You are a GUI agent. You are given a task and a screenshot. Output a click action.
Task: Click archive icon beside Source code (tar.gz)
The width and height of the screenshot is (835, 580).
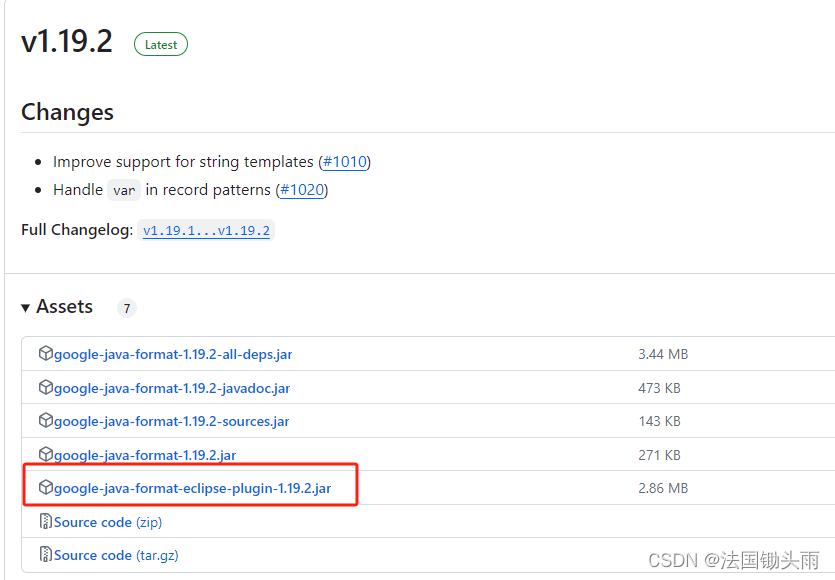tap(46, 554)
